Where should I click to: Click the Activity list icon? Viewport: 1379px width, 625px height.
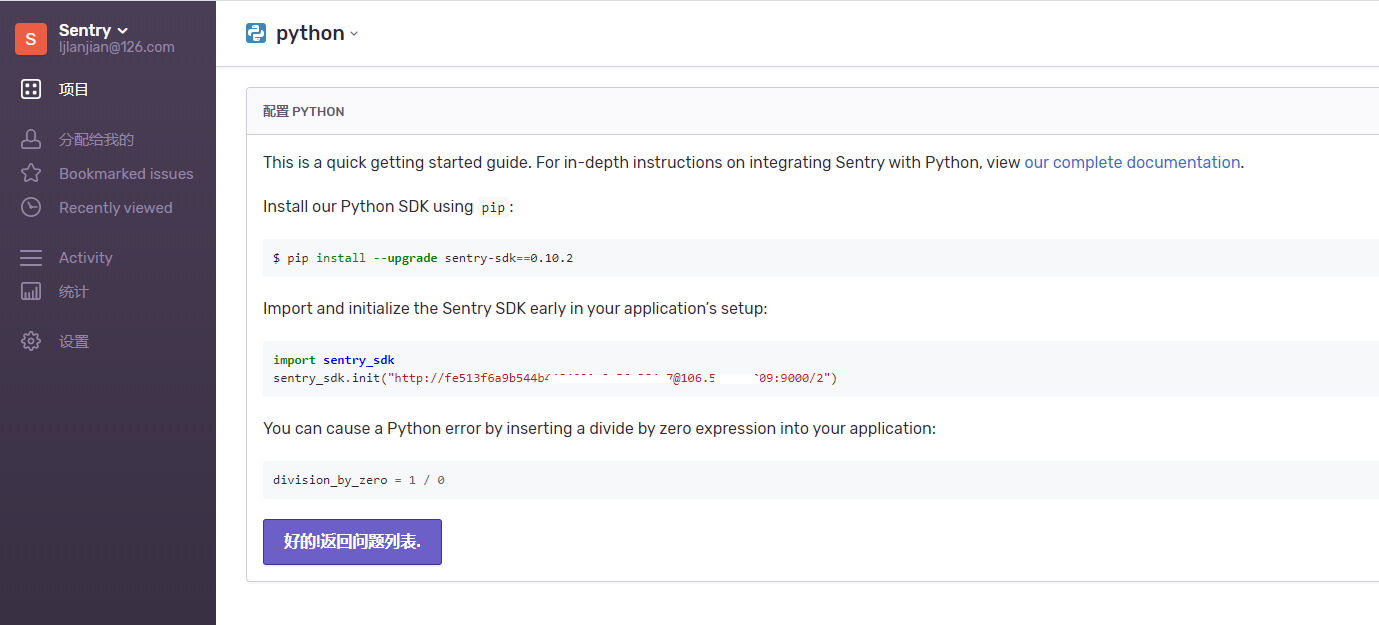point(30,257)
